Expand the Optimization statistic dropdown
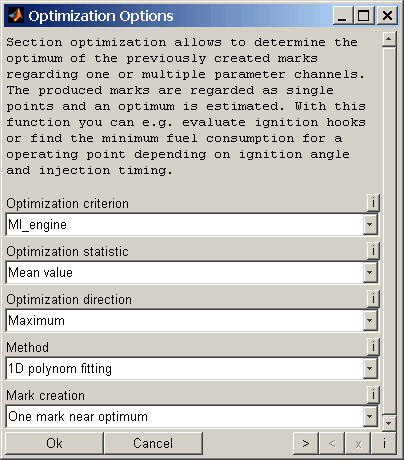This screenshot has width=404, height=460. [x=370, y=272]
